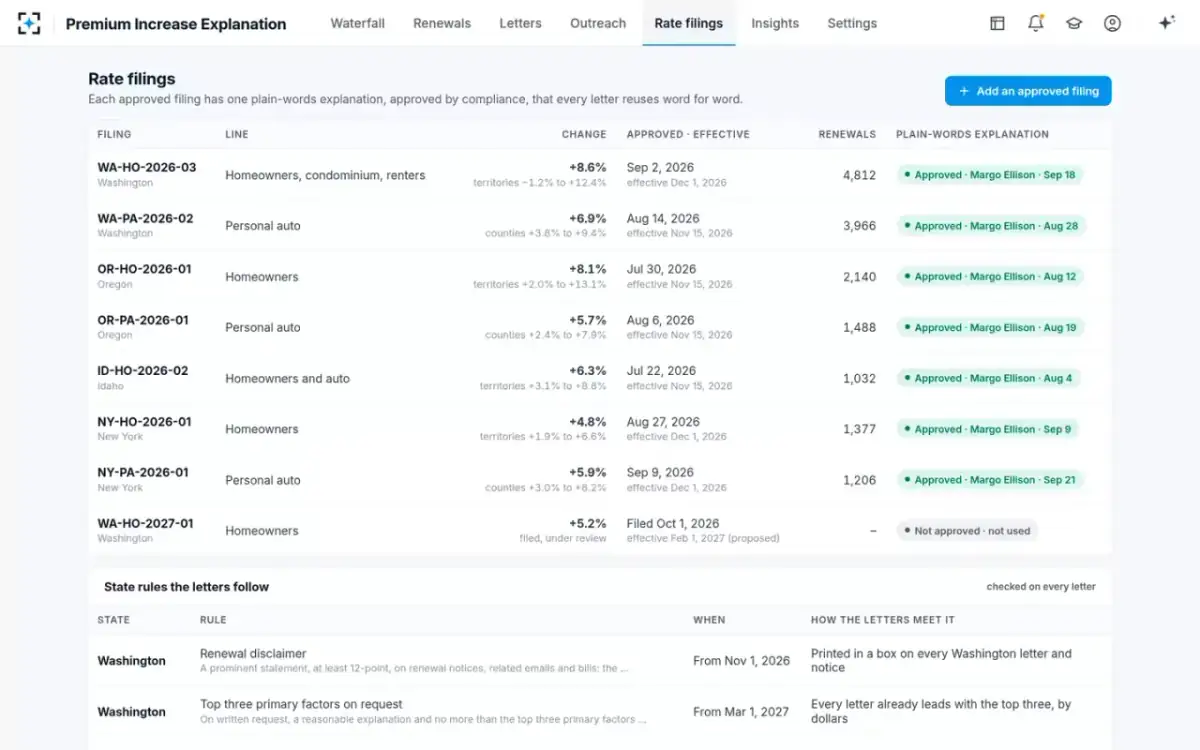Click checked on every letter label
This screenshot has width=1200, height=750.
pos(1041,587)
